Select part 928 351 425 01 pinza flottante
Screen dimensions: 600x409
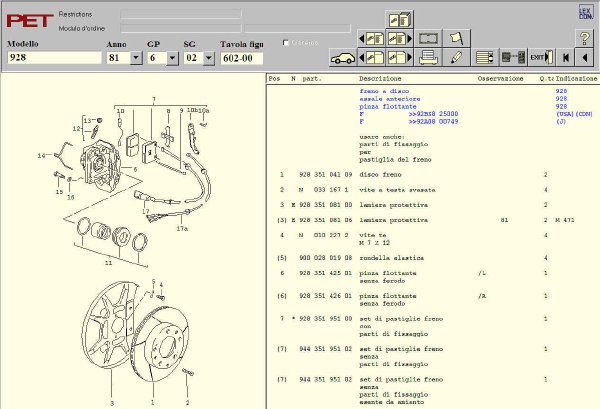tap(432, 277)
